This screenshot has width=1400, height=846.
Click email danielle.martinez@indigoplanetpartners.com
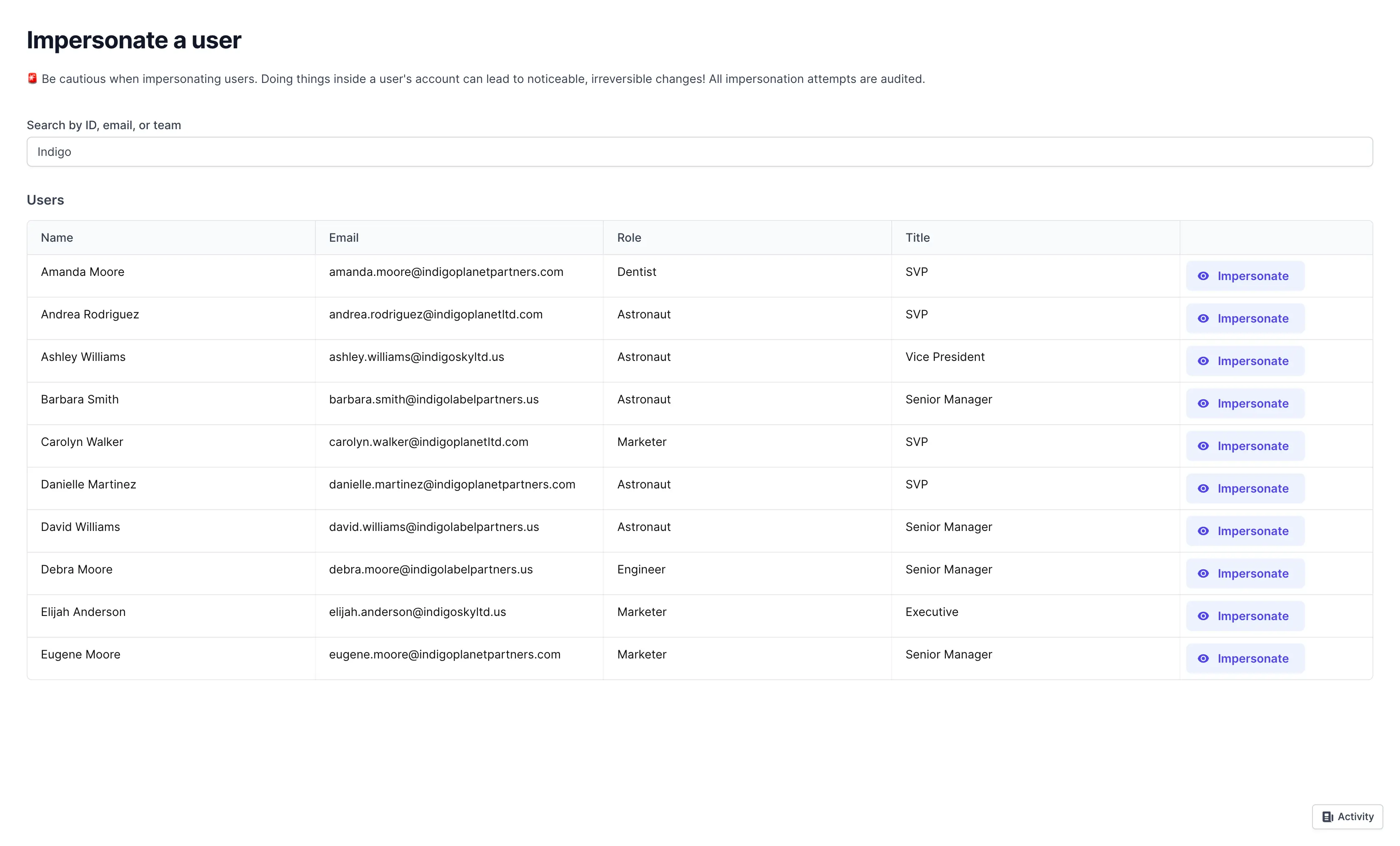pos(452,485)
